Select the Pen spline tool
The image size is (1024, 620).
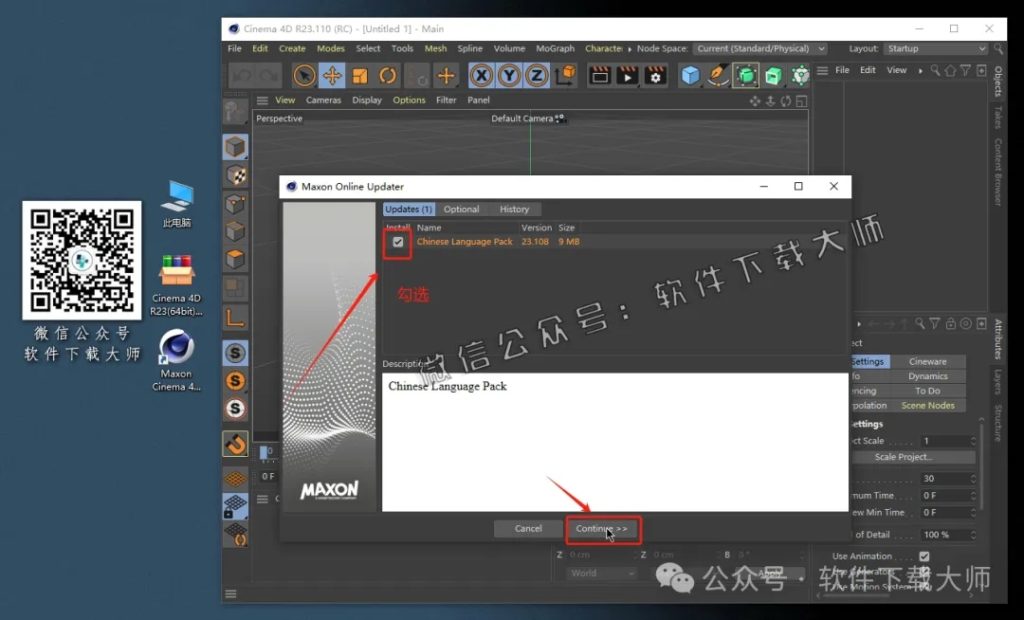pos(718,75)
